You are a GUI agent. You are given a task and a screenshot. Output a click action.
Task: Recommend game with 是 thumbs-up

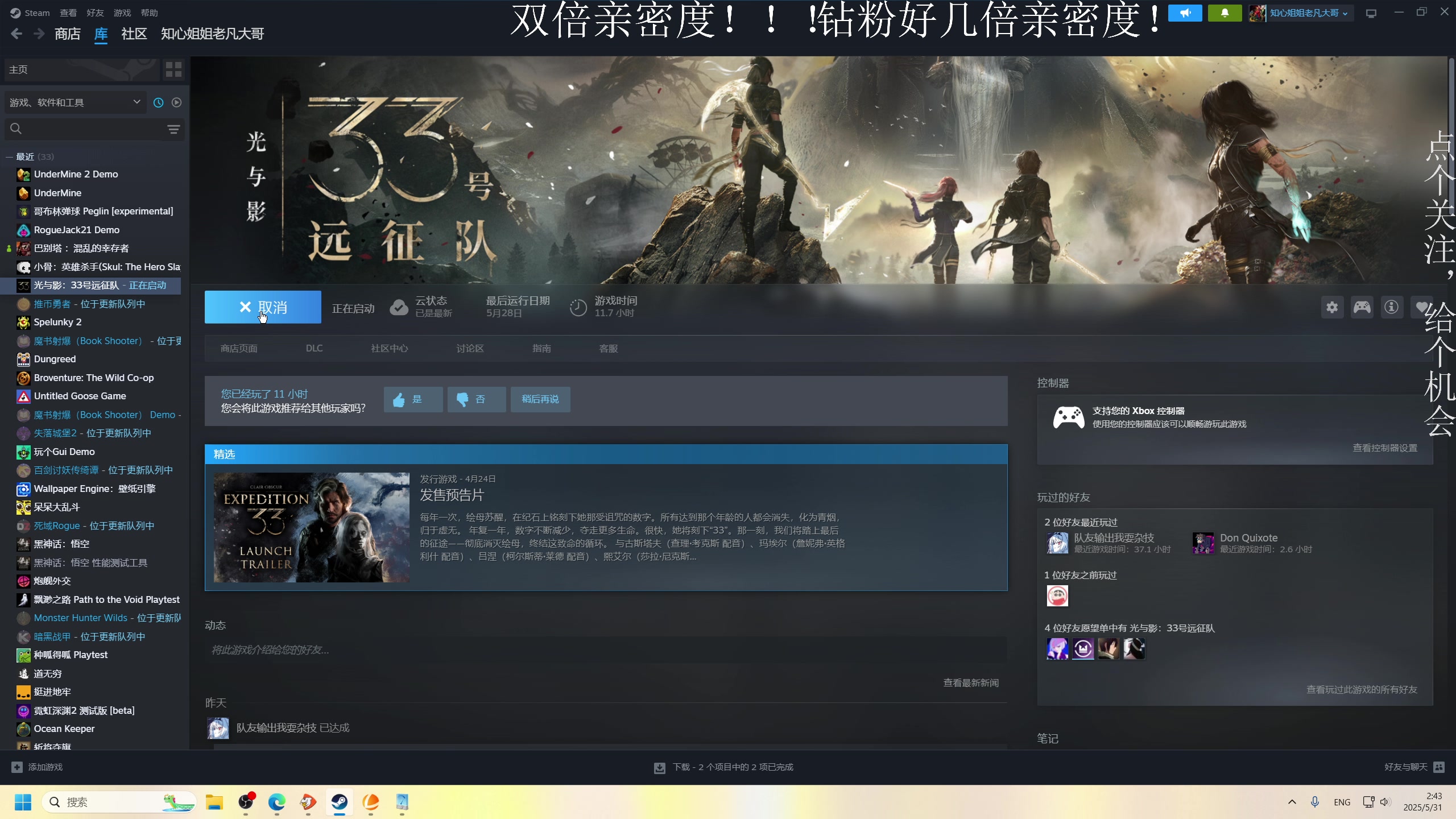(413, 399)
